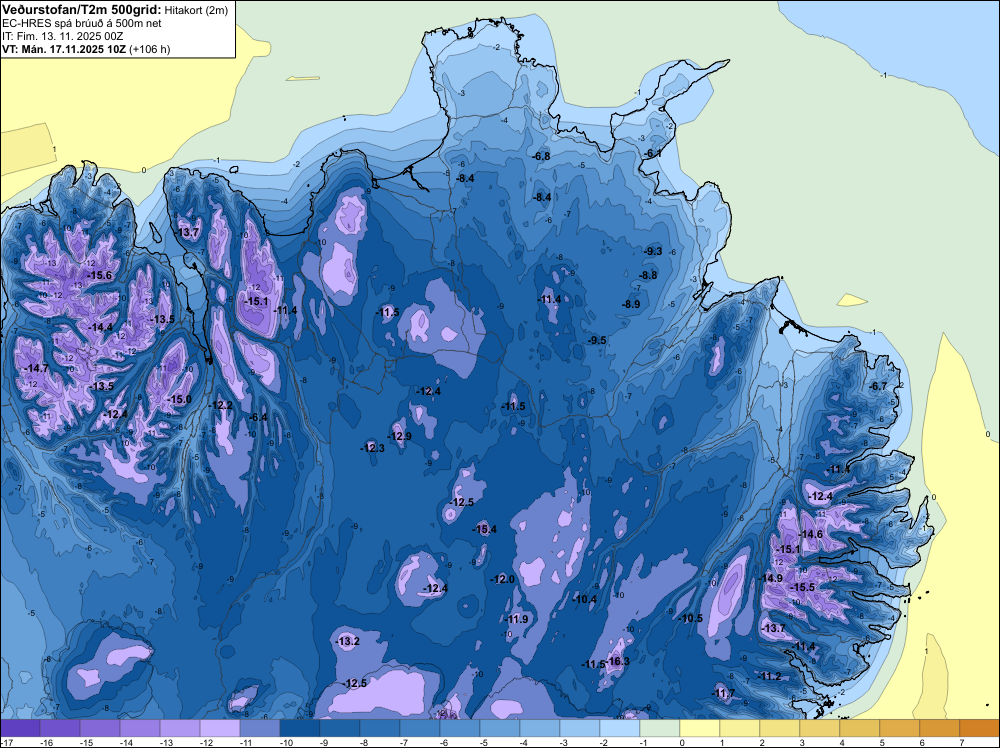The width and height of the screenshot is (1000, 748).
Task: Select the -6.1 temperature value
Action: (652, 153)
